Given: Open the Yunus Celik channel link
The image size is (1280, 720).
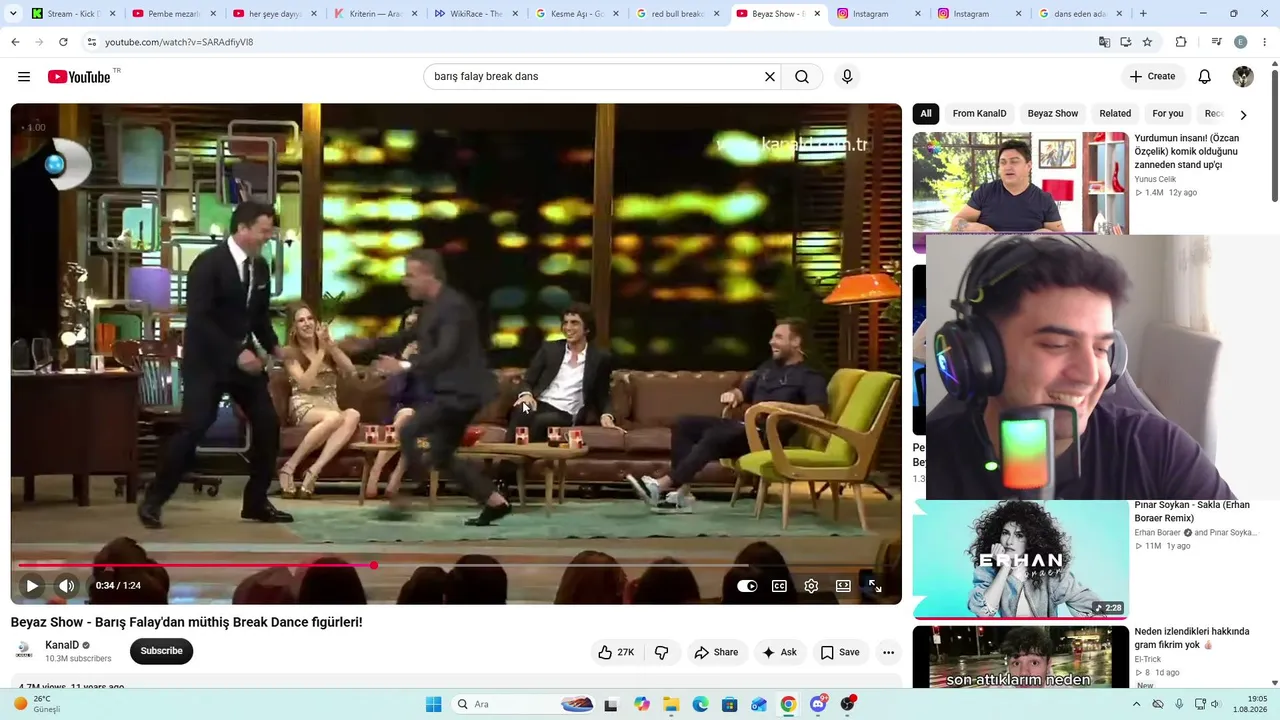Looking at the screenshot, I should pyautogui.click(x=1155, y=180).
